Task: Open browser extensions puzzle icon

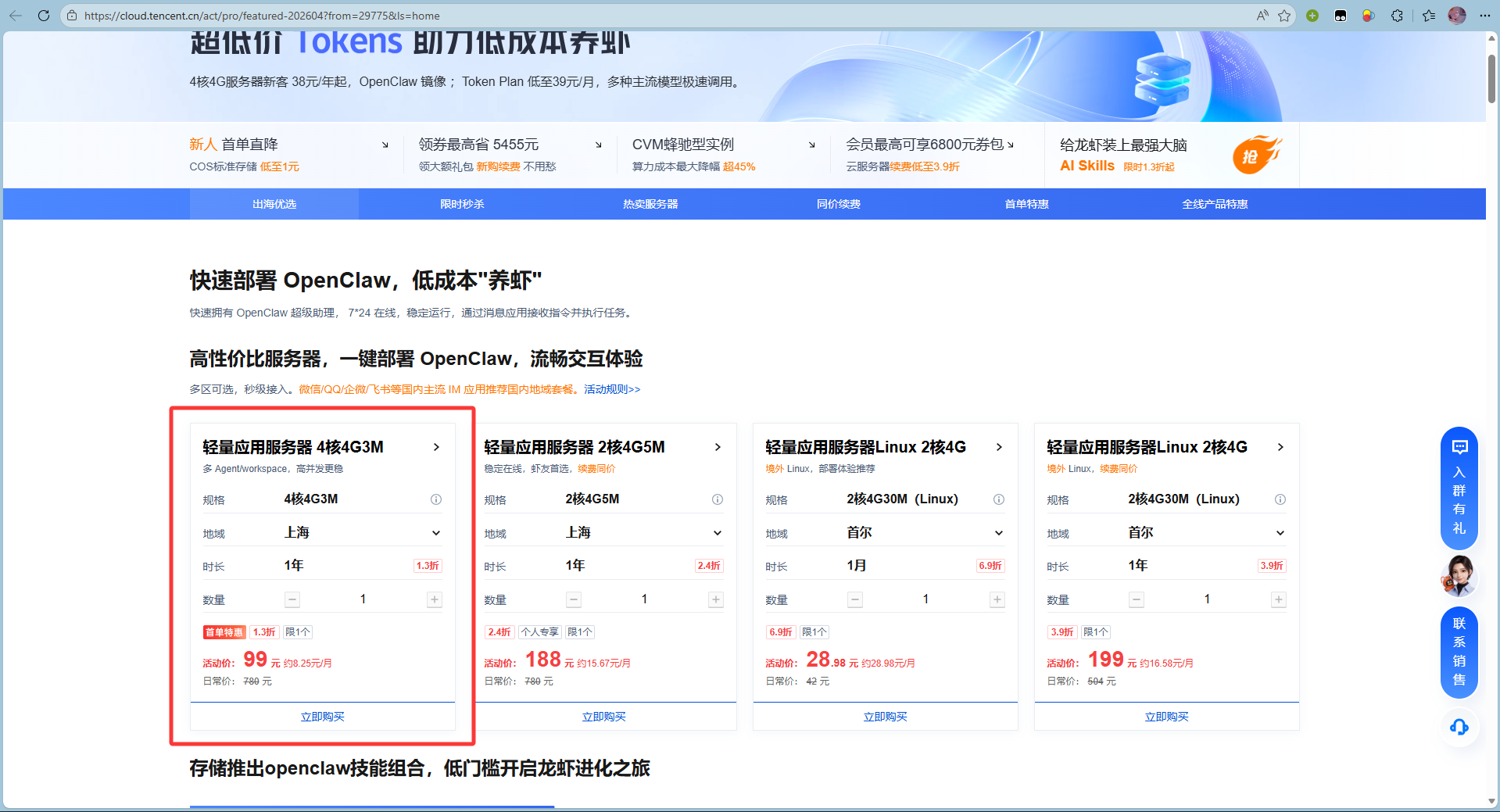Action: pos(1397,16)
